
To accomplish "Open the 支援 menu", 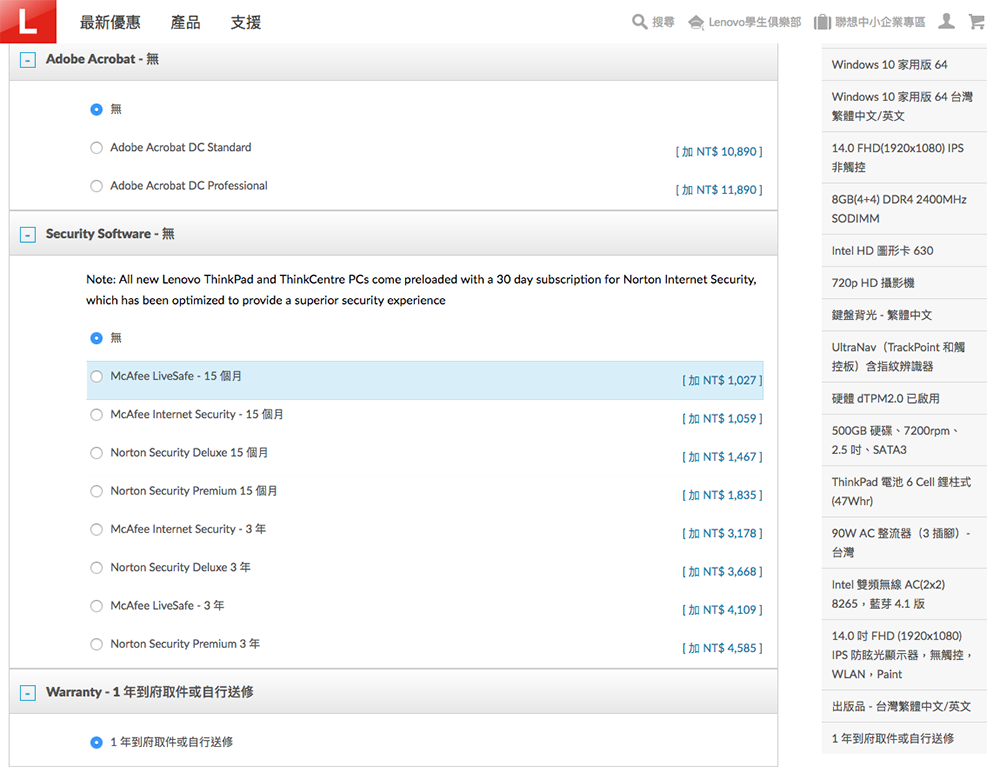I will [x=245, y=22].
